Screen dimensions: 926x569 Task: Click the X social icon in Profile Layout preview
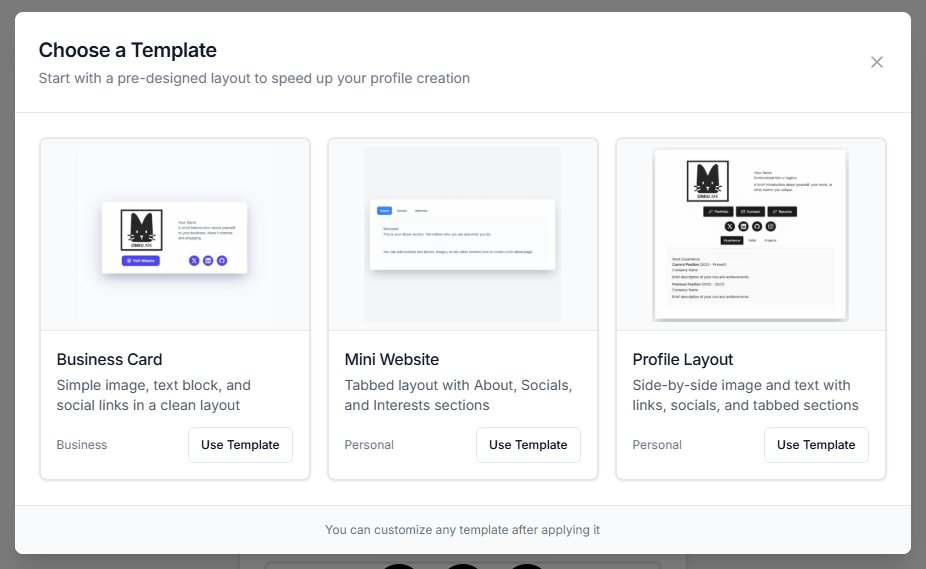729,226
